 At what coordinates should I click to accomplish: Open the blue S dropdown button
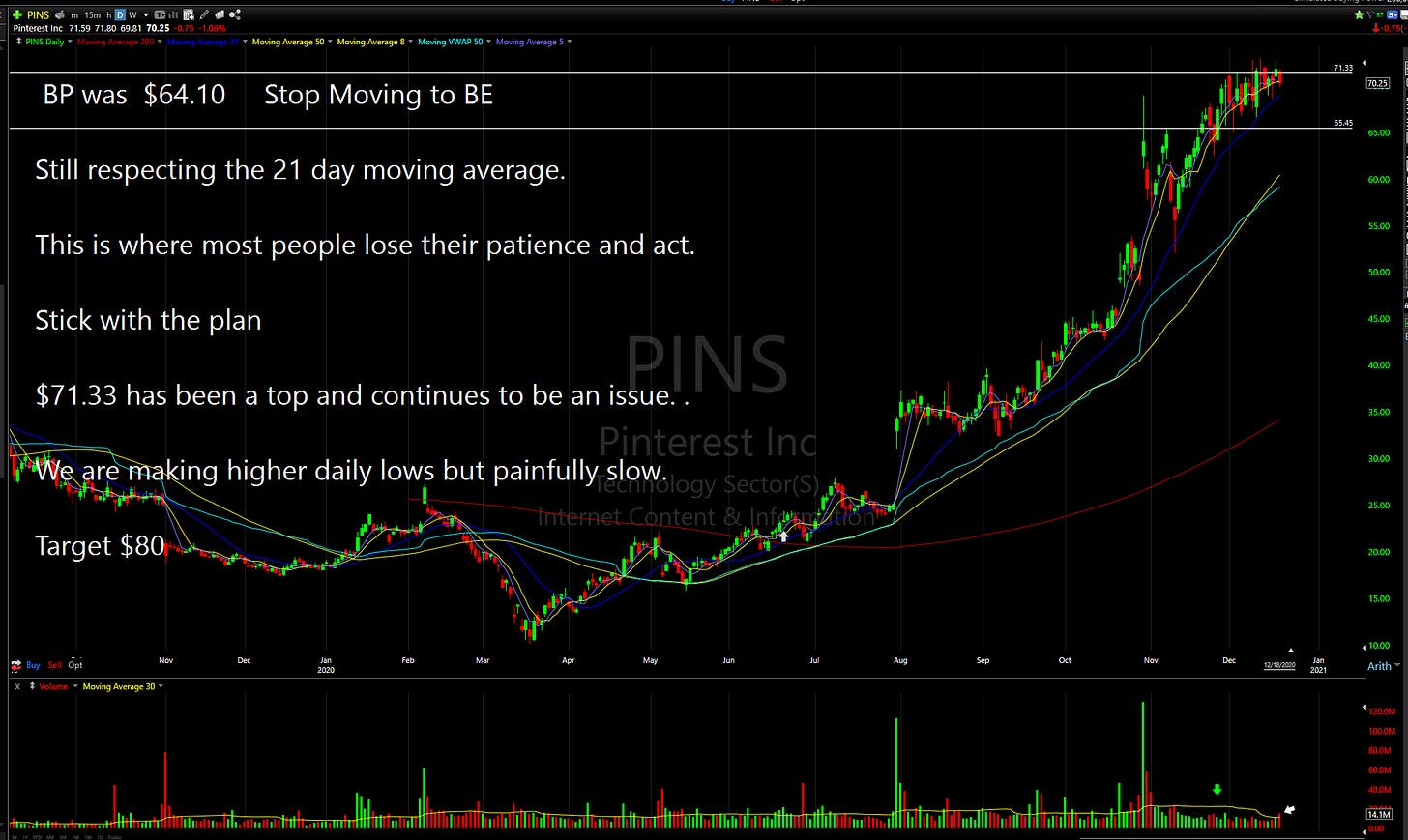click(x=1393, y=14)
